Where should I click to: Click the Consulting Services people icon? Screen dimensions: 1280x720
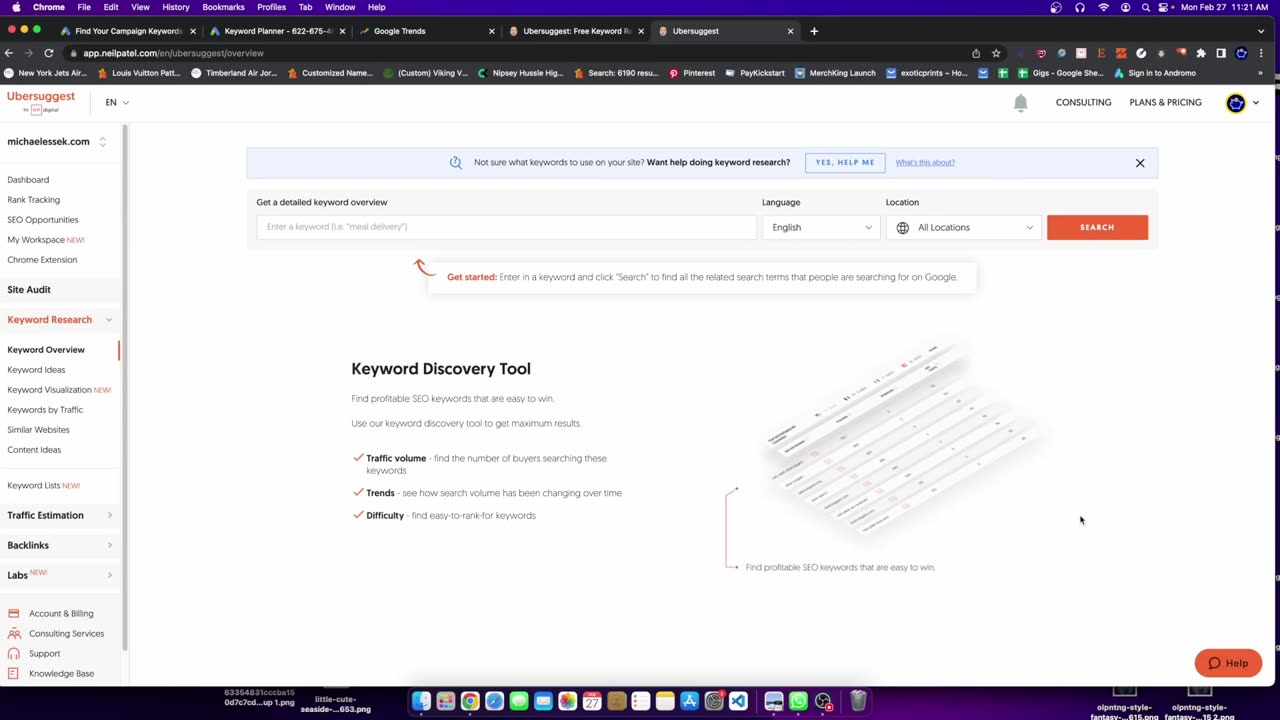pos(14,633)
